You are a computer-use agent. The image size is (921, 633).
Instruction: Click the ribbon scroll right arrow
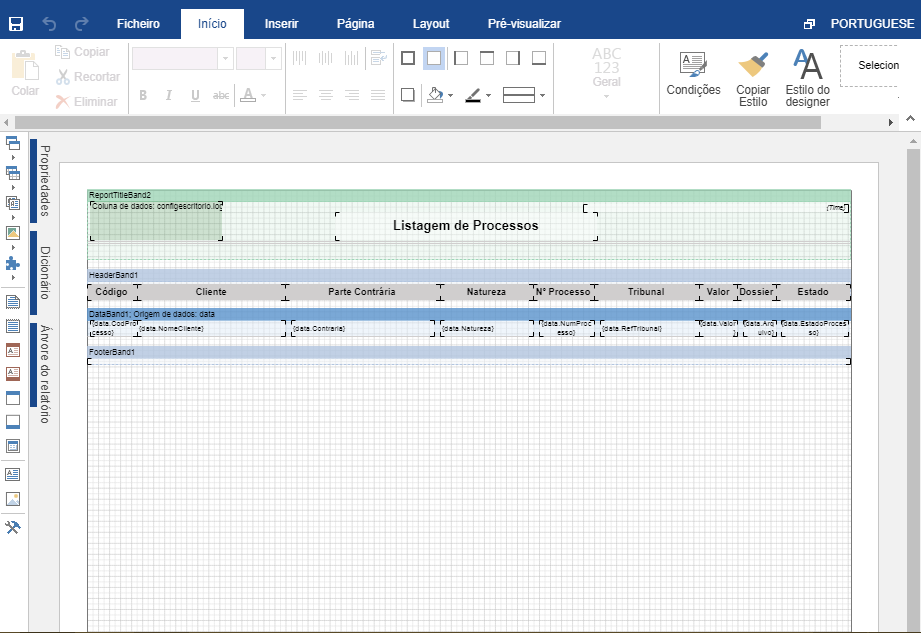click(x=890, y=123)
